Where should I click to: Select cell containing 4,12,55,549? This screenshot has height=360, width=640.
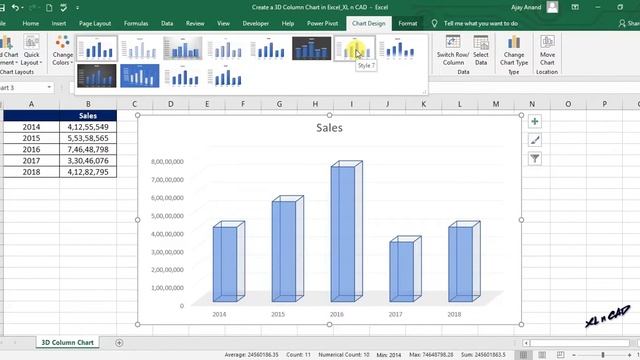[x=88, y=127]
